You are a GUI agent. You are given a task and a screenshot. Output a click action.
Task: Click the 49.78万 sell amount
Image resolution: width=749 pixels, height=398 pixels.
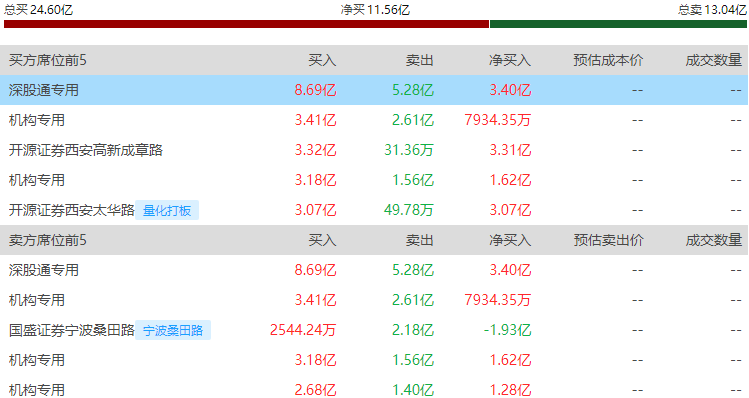tap(409, 210)
